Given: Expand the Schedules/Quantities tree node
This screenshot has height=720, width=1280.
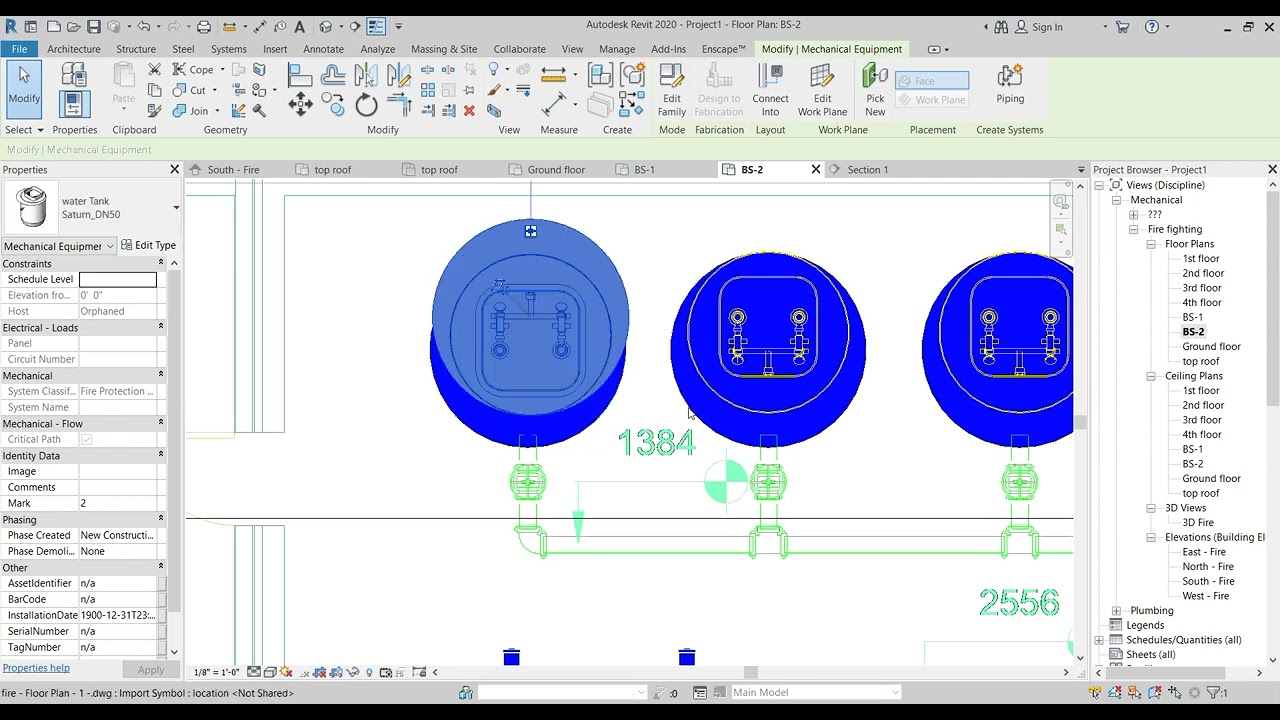Looking at the screenshot, I should pyautogui.click(x=1099, y=640).
